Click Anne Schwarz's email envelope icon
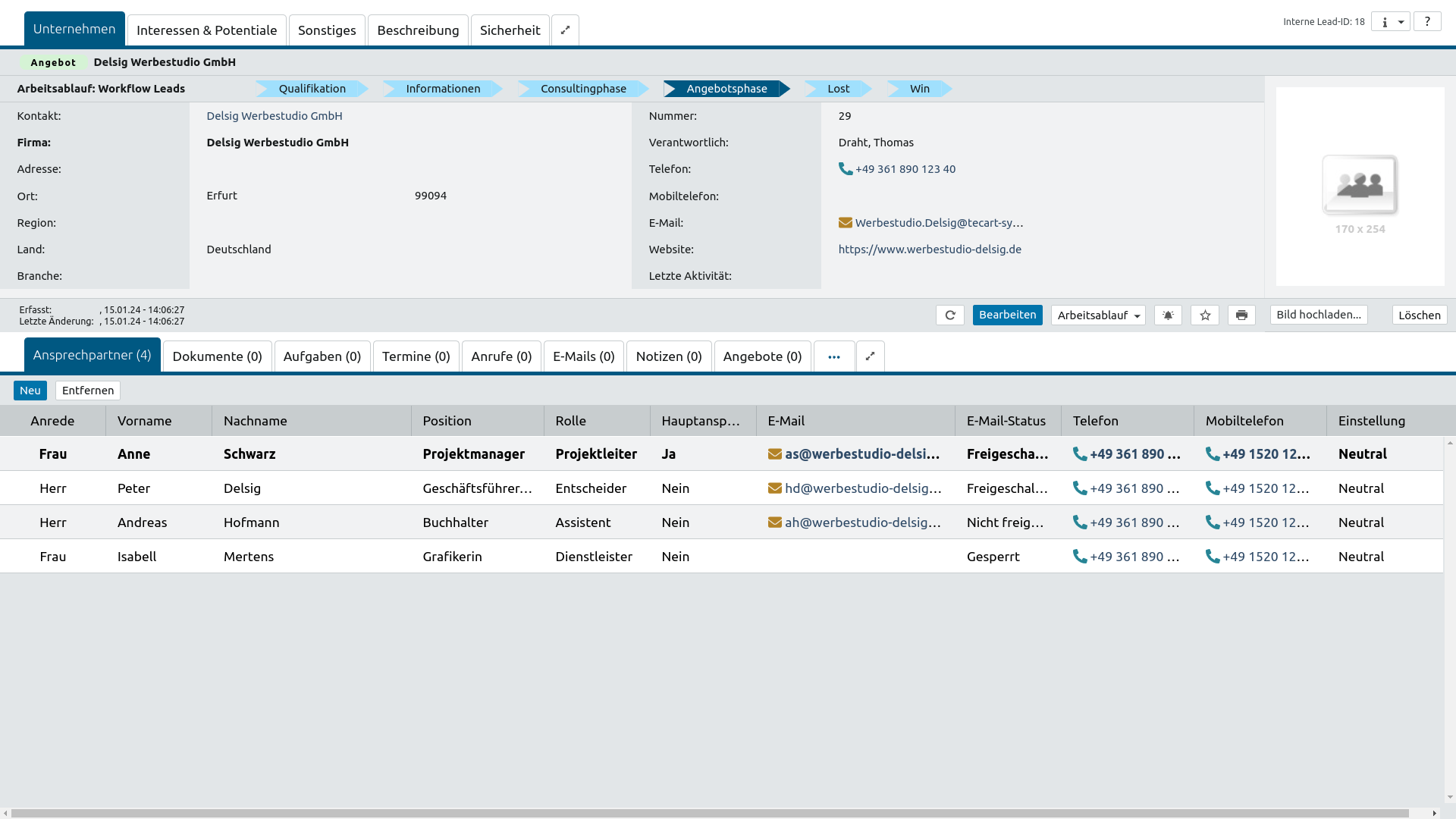Screen dimensions: 1456x819 coord(774,454)
